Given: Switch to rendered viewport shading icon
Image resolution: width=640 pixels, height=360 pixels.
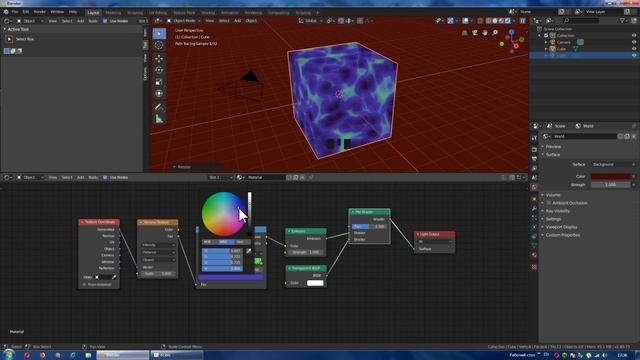Looking at the screenshot, I should (x=508, y=20).
